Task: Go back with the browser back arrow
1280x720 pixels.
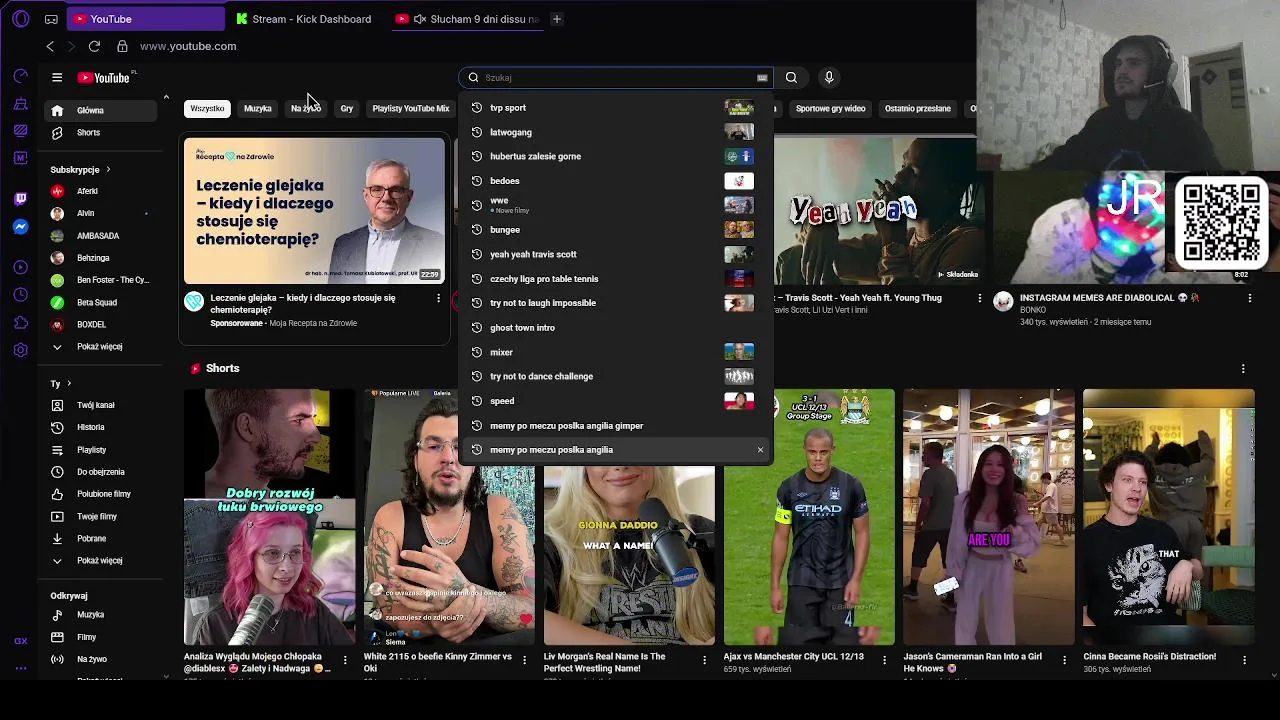Action: [50, 46]
